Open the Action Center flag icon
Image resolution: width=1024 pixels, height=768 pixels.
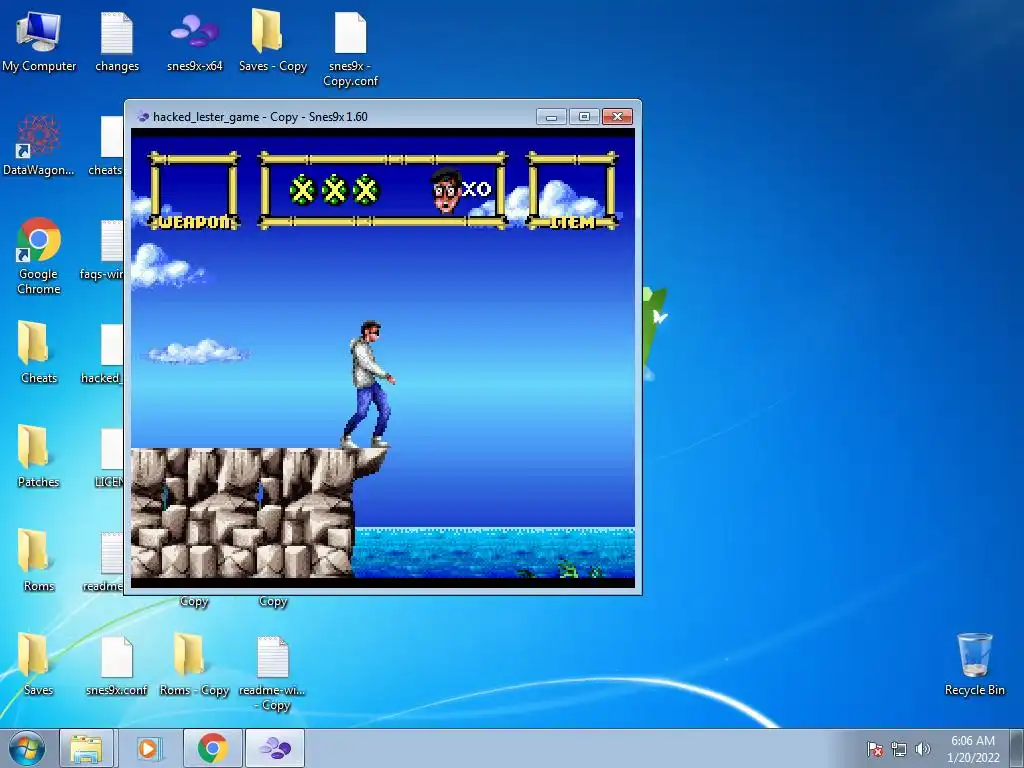pyautogui.click(x=875, y=749)
